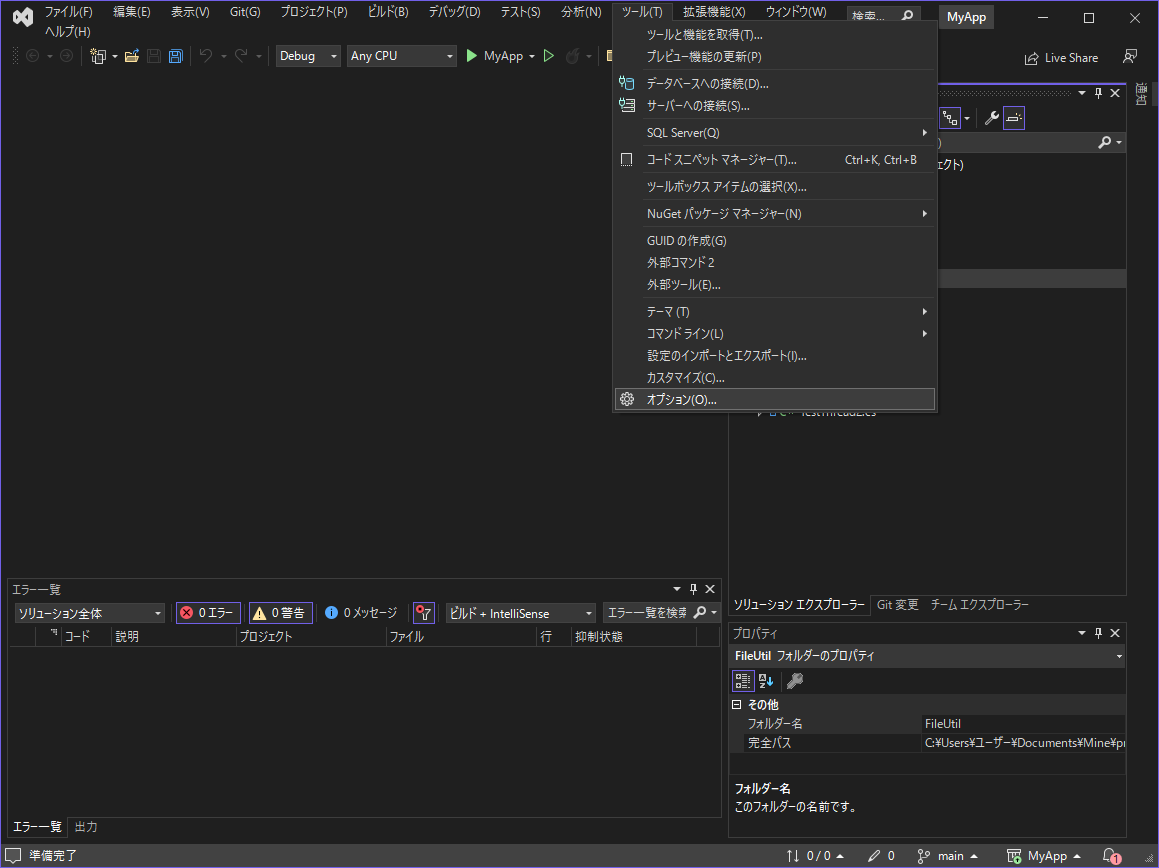Image resolution: width=1159 pixels, height=868 pixels.
Task: Click the Live Share button
Action: (x=1061, y=57)
